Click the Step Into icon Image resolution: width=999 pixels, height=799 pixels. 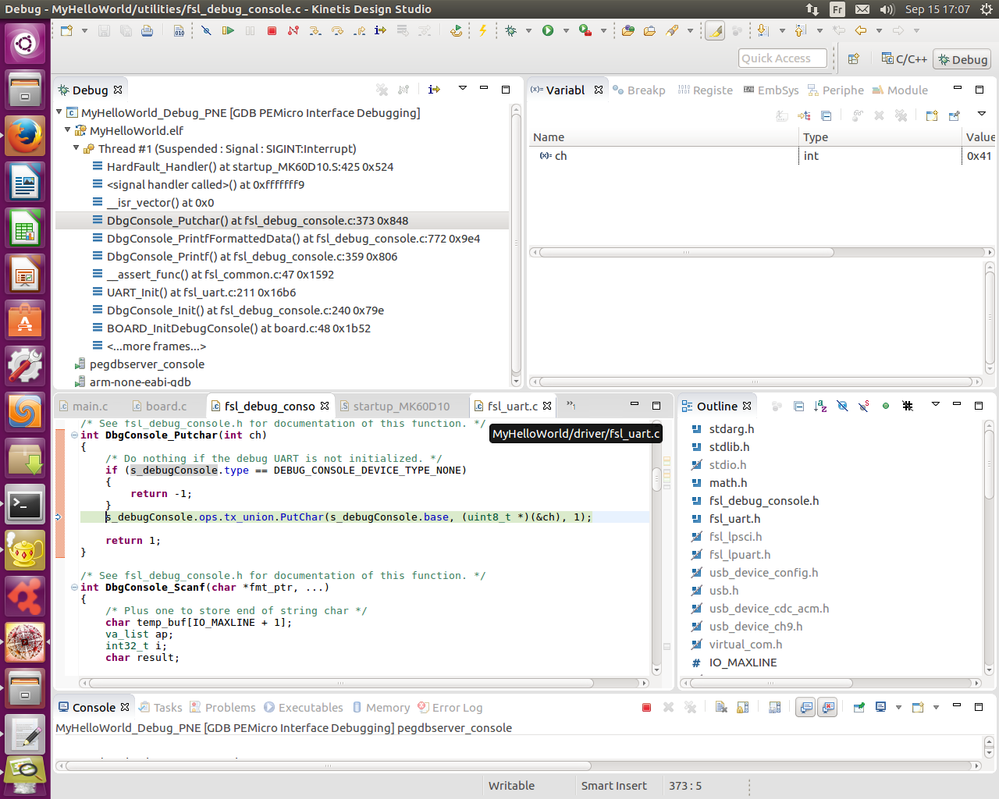(314, 30)
